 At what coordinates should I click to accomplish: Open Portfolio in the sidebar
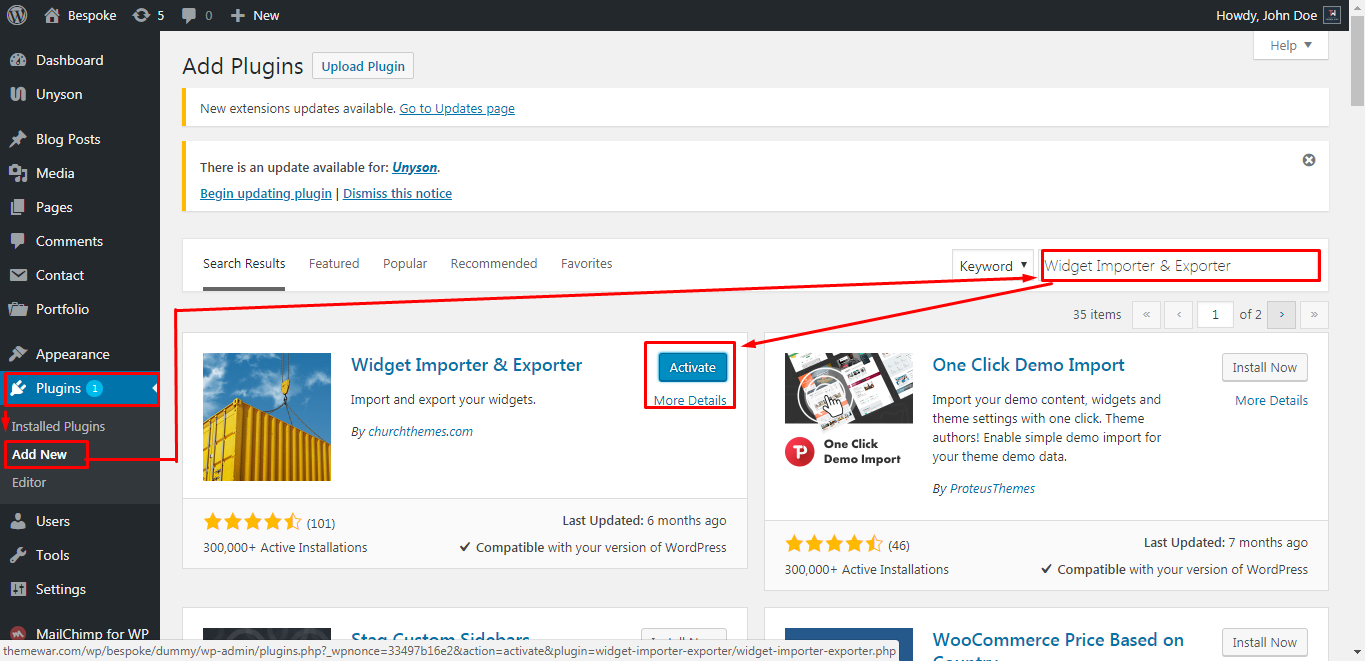pyautogui.click(x=80, y=309)
